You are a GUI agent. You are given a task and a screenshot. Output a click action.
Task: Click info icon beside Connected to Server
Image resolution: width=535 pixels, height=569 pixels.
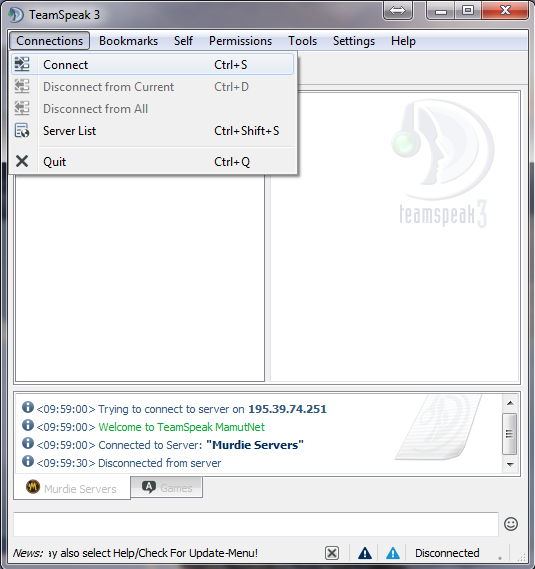pyautogui.click(x=28, y=443)
